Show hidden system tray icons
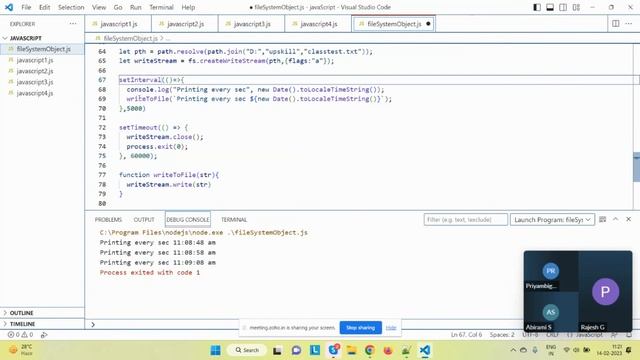Screen dimensions: 640x360 [513, 350]
